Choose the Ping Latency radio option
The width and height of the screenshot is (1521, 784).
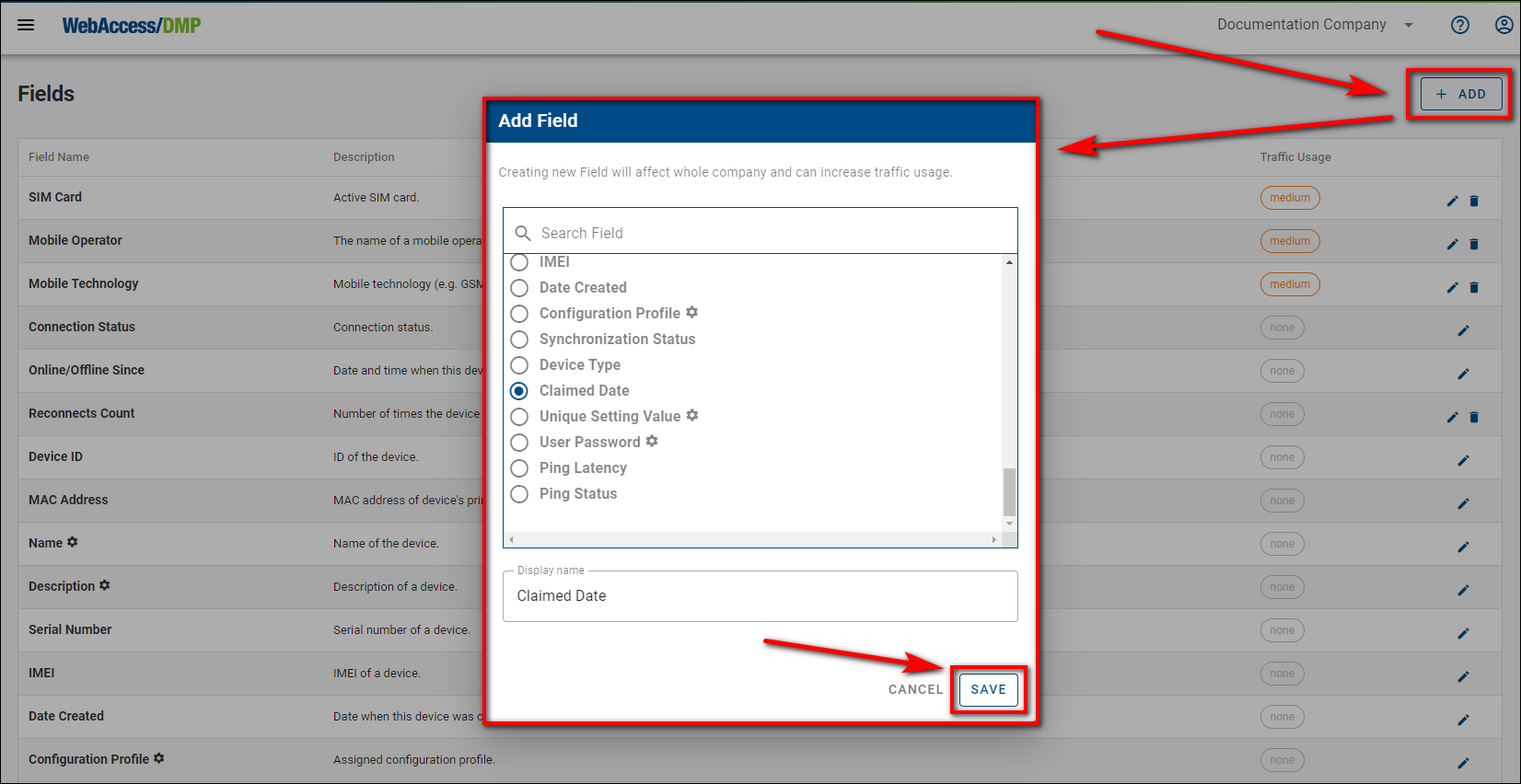(519, 468)
